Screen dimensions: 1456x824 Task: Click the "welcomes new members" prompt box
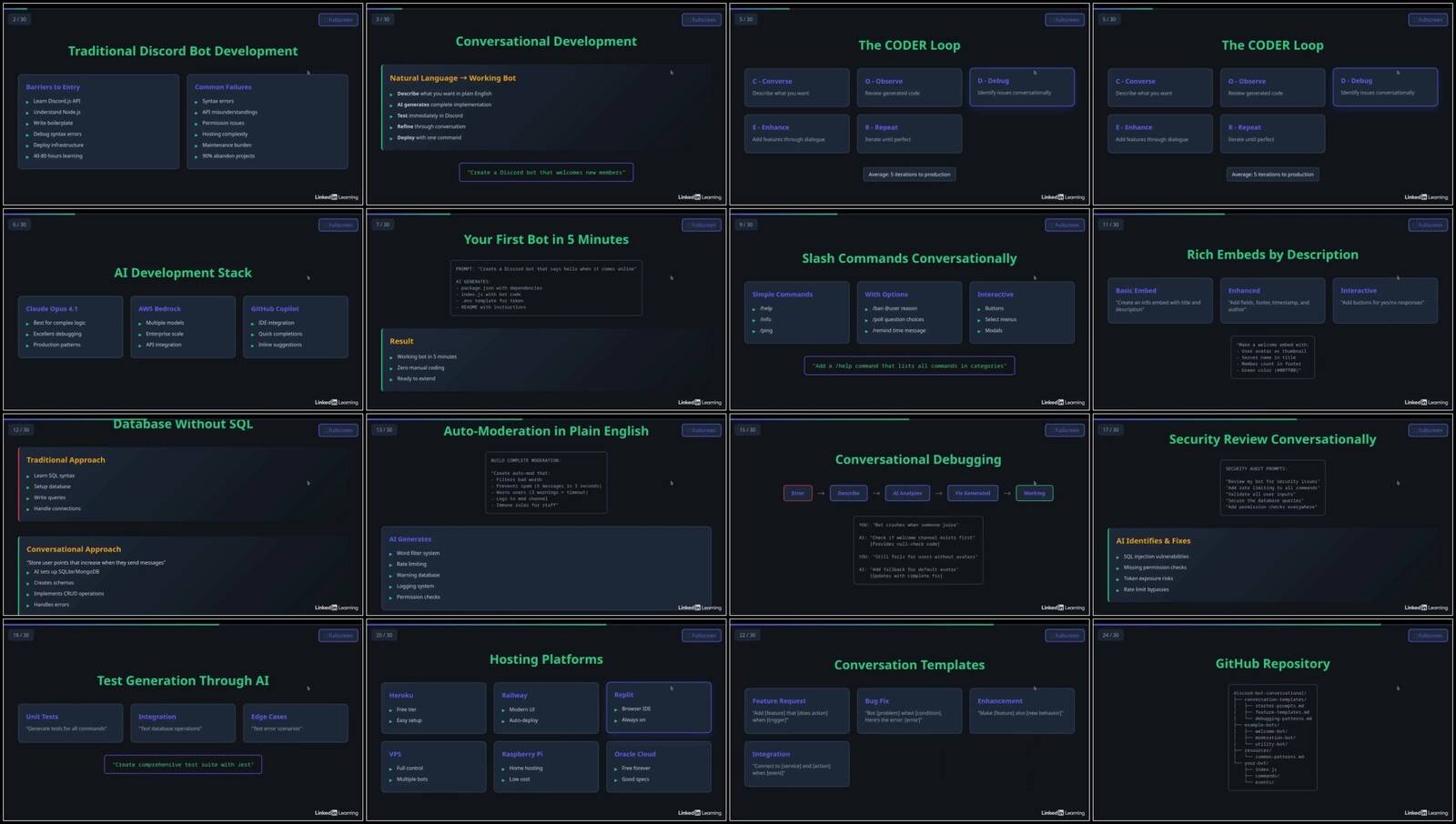coord(546,172)
